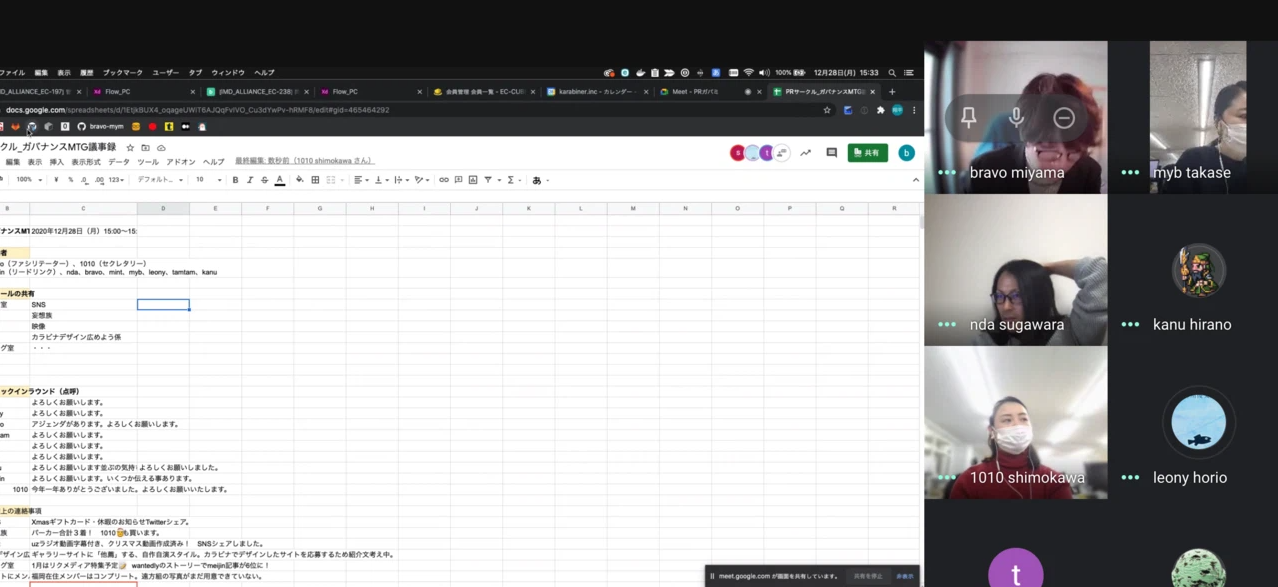Mute bravo miyama with the microphone icon
The width and height of the screenshot is (1278, 587).
point(1016,117)
